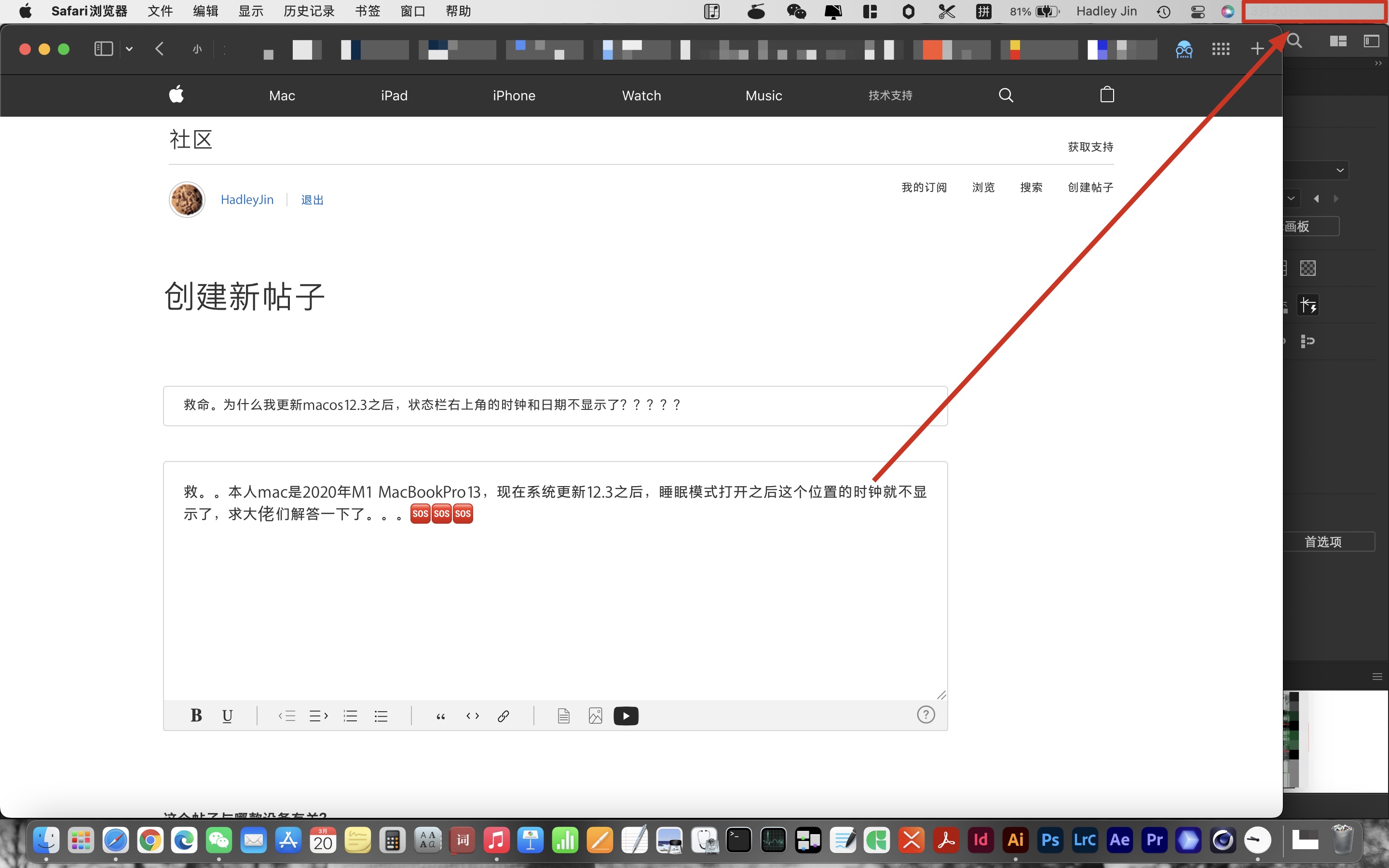
Task: Open the 书签 menu
Action: click(x=368, y=12)
